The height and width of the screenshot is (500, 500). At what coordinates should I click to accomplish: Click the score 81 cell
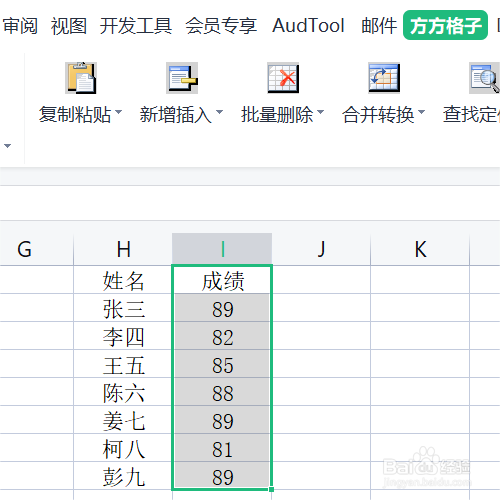click(x=222, y=448)
